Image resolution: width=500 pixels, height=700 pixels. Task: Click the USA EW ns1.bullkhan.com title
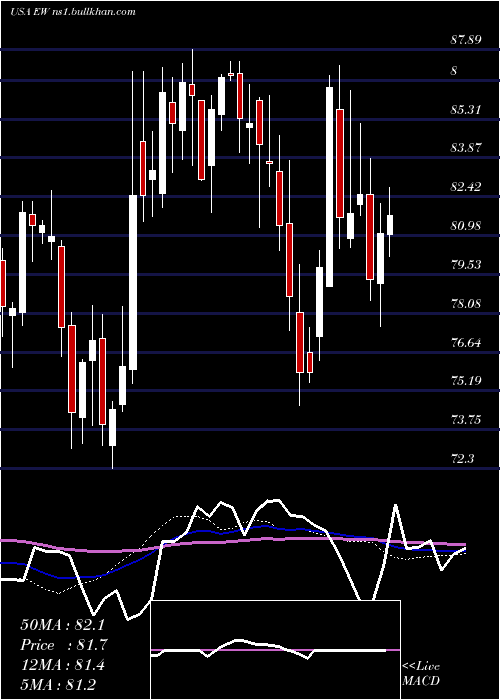point(73,12)
